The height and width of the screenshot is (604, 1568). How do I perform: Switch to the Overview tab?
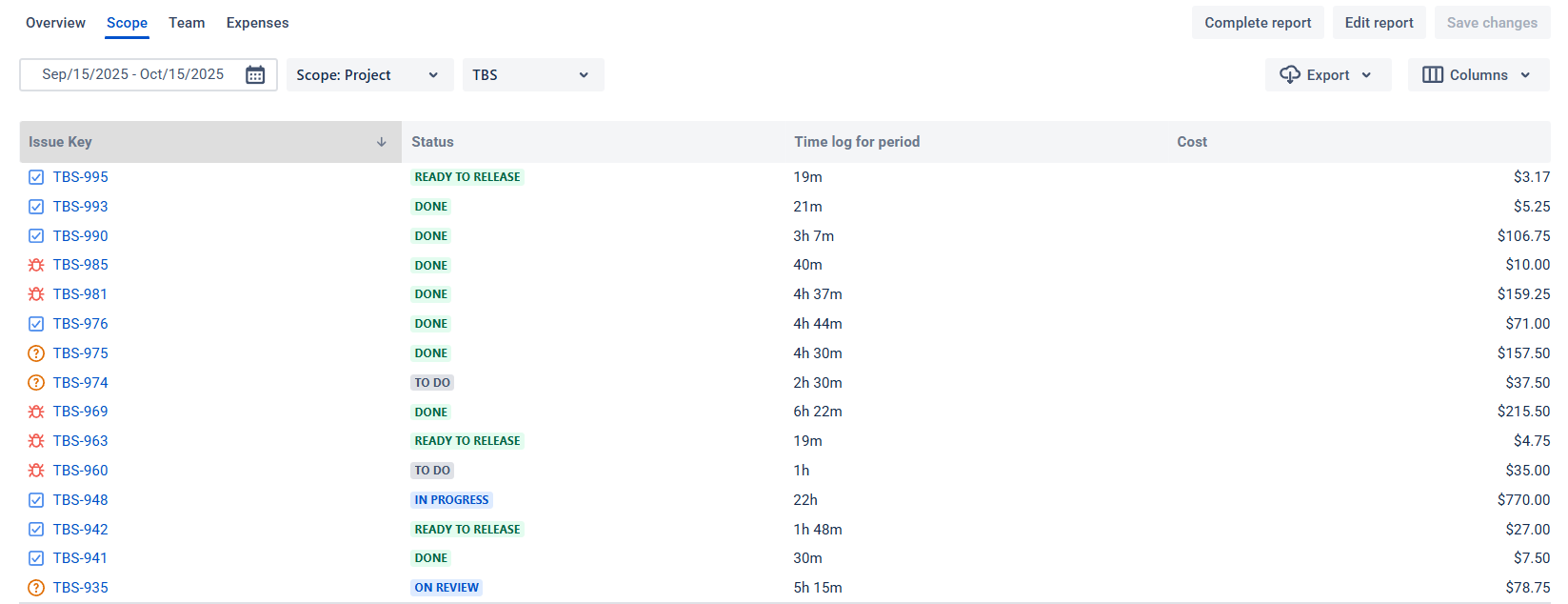pyautogui.click(x=55, y=23)
